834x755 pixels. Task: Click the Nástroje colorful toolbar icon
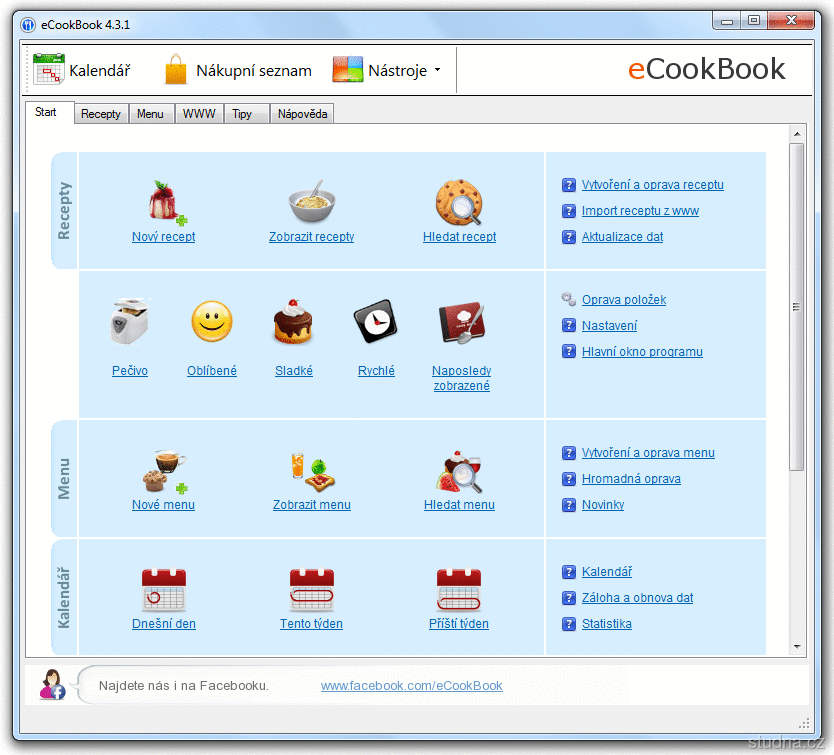point(347,70)
